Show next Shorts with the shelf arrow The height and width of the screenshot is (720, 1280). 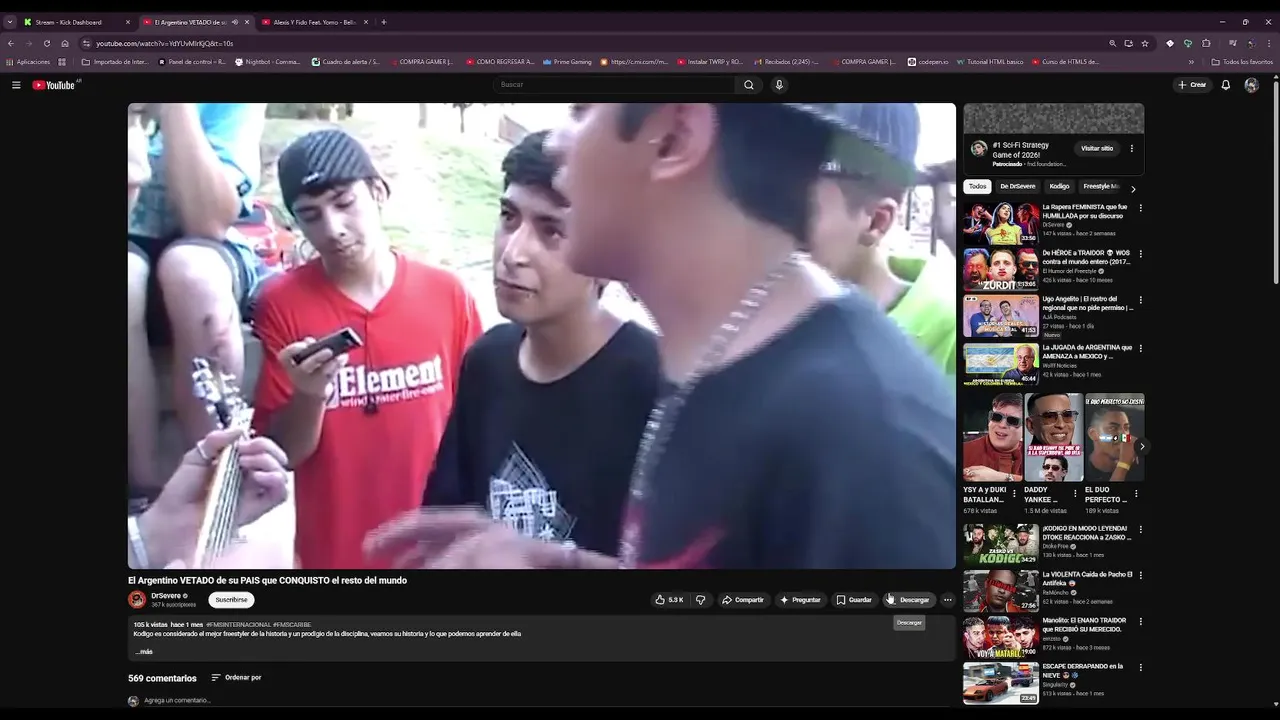click(x=1141, y=447)
